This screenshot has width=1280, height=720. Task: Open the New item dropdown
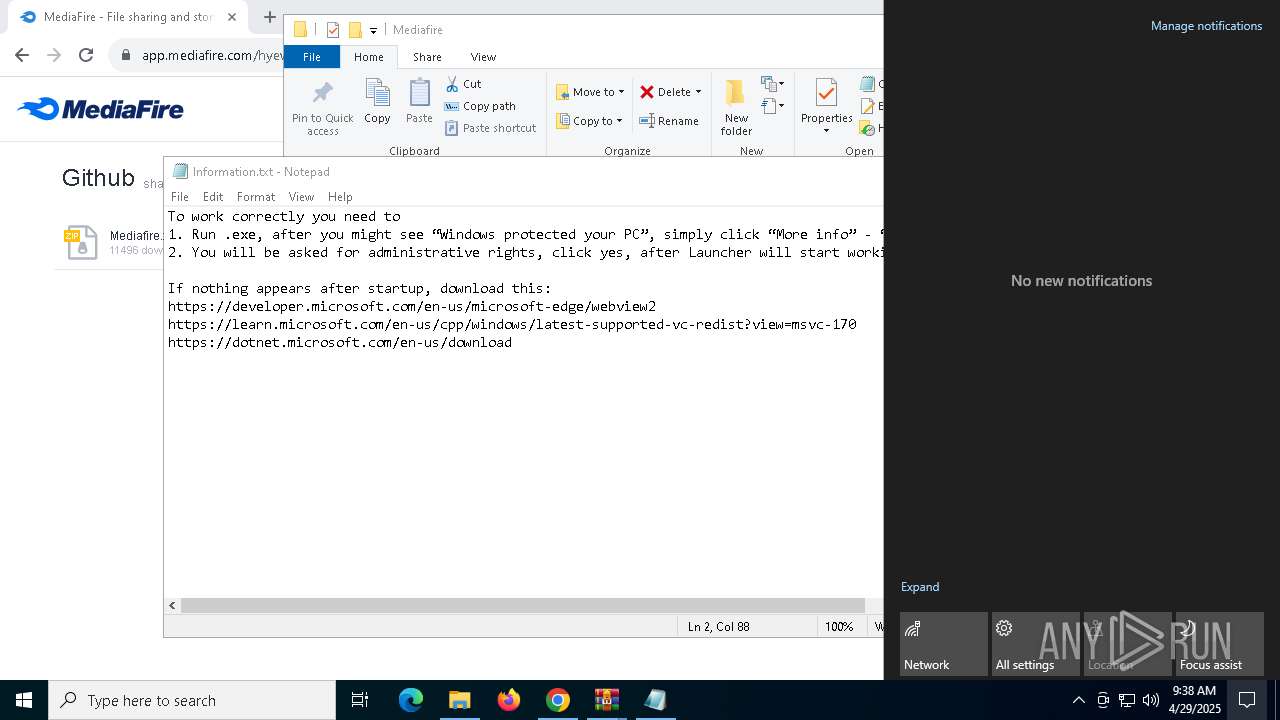click(x=773, y=84)
